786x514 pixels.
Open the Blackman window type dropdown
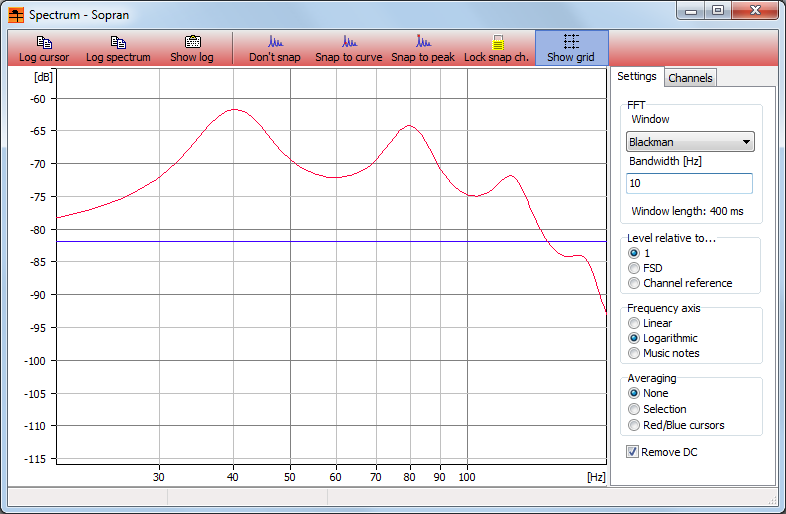[690, 142]
